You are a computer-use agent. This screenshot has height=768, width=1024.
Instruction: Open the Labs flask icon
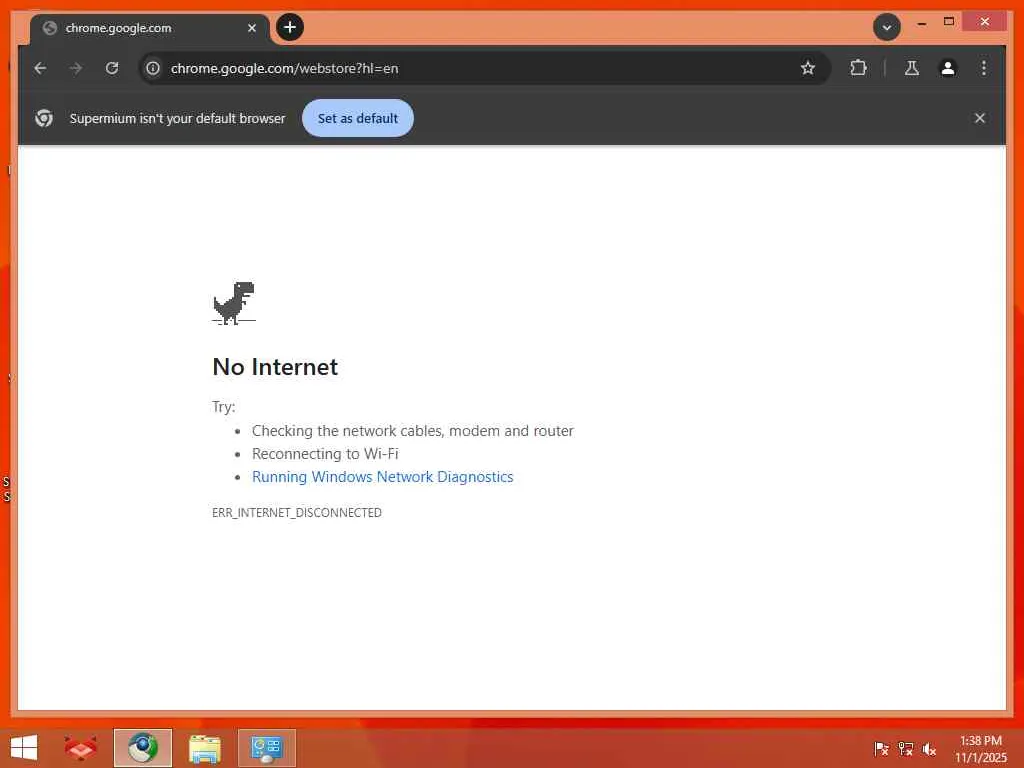tap(912, 68)
